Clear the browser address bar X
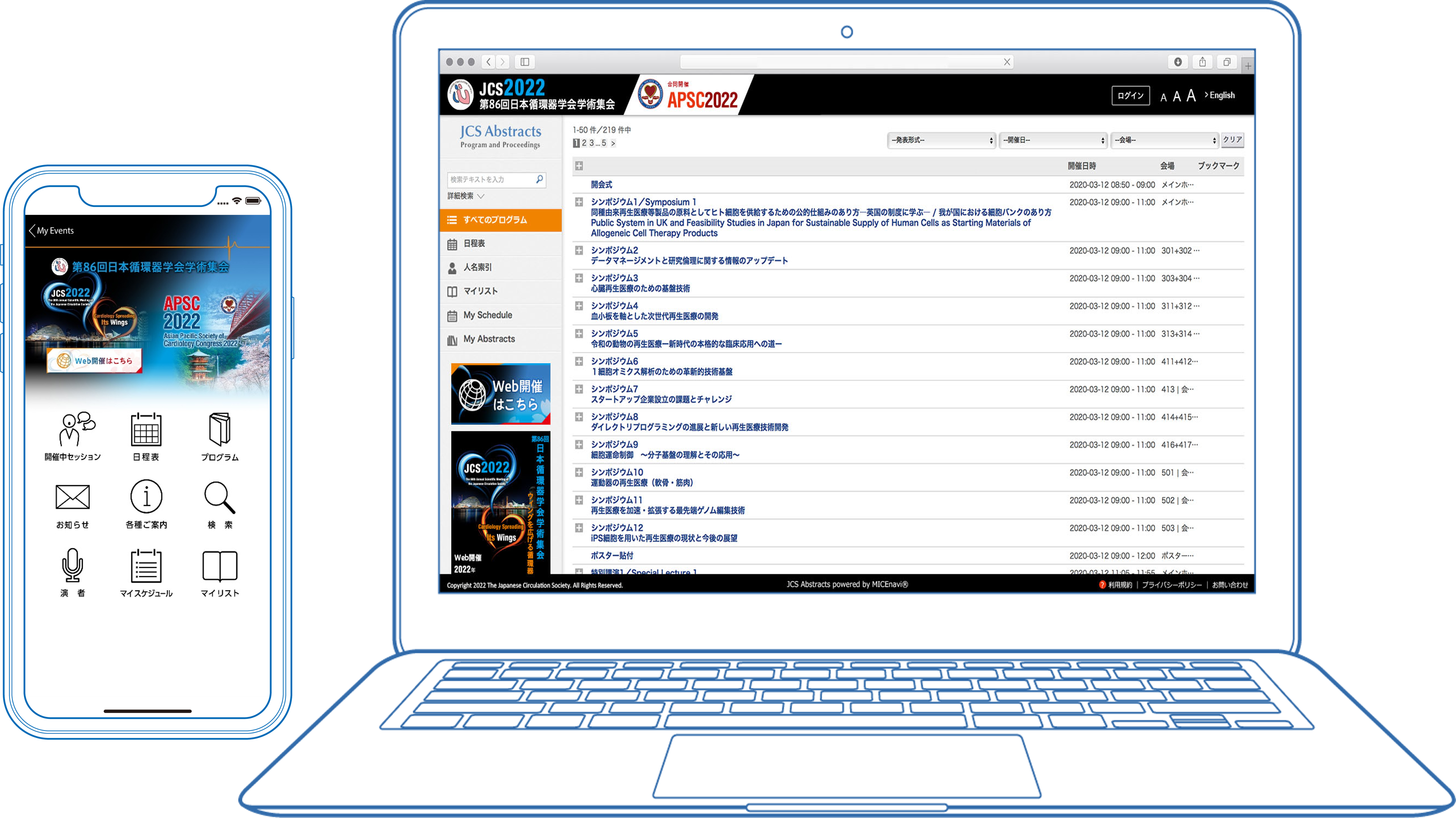Screen dimensions: 1456x818 pos(1007,62)
